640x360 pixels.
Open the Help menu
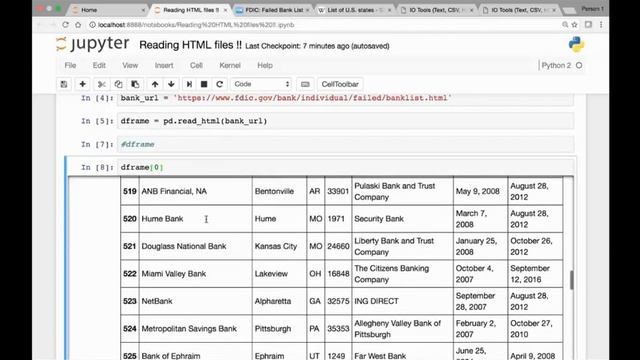265,65
